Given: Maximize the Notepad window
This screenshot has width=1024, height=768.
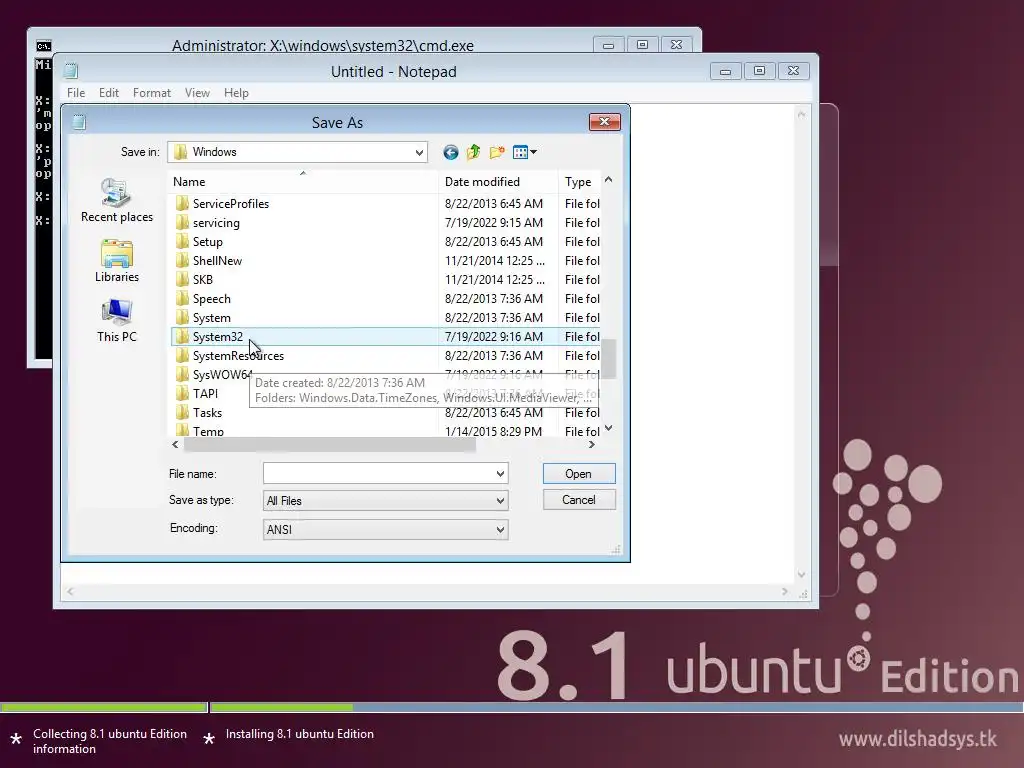Looking at the screenshot, I should coord(760,71).
